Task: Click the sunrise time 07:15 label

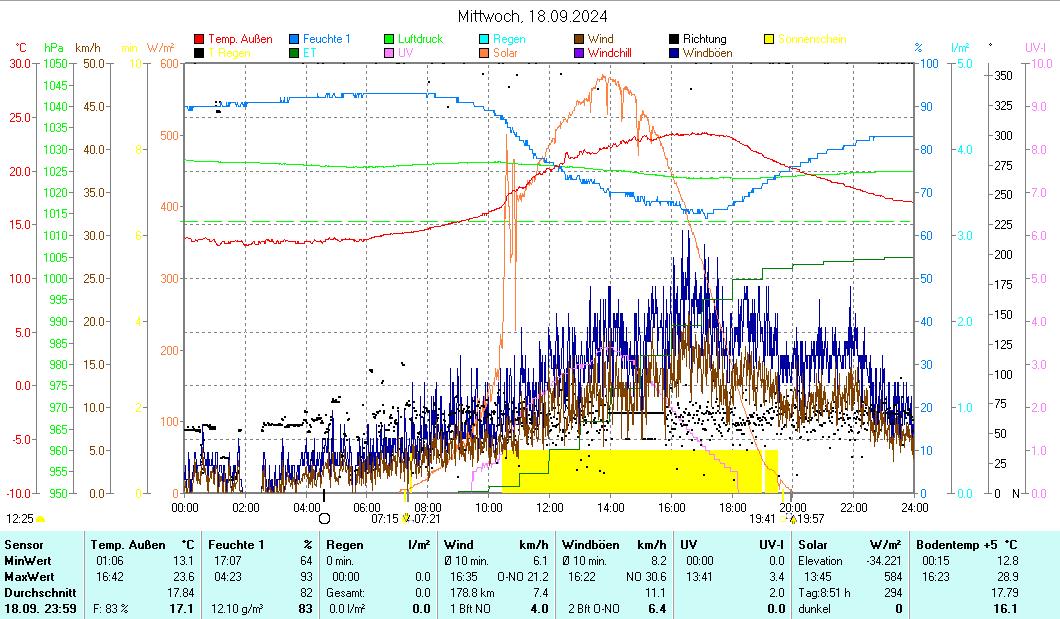Action: pos(385,519)
